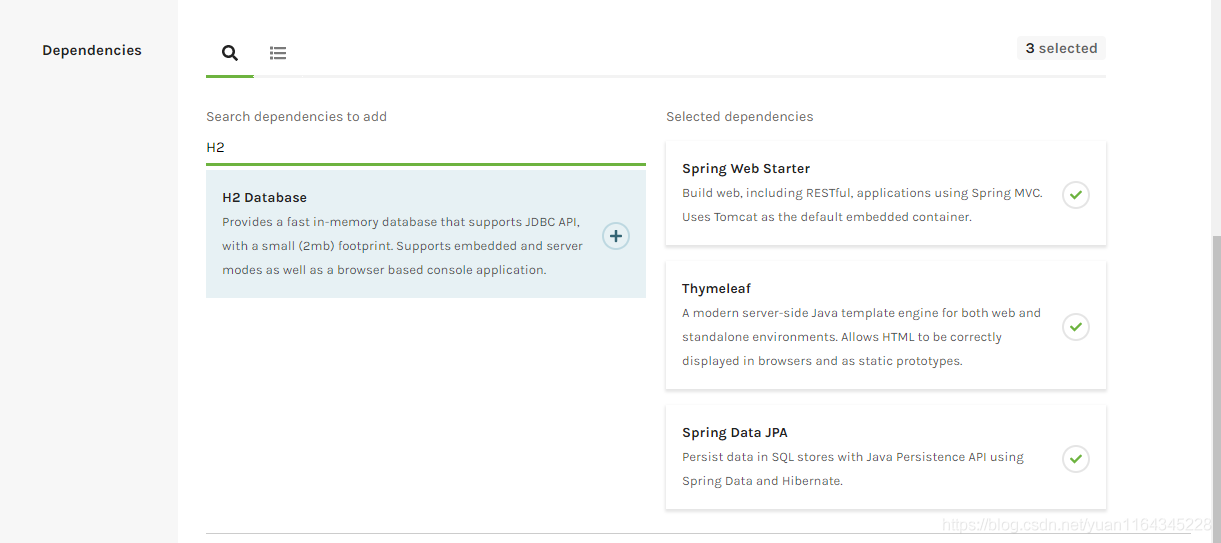
Task: Deselect Thymeleaf using its checkmark
Action: coord(1076,326)
